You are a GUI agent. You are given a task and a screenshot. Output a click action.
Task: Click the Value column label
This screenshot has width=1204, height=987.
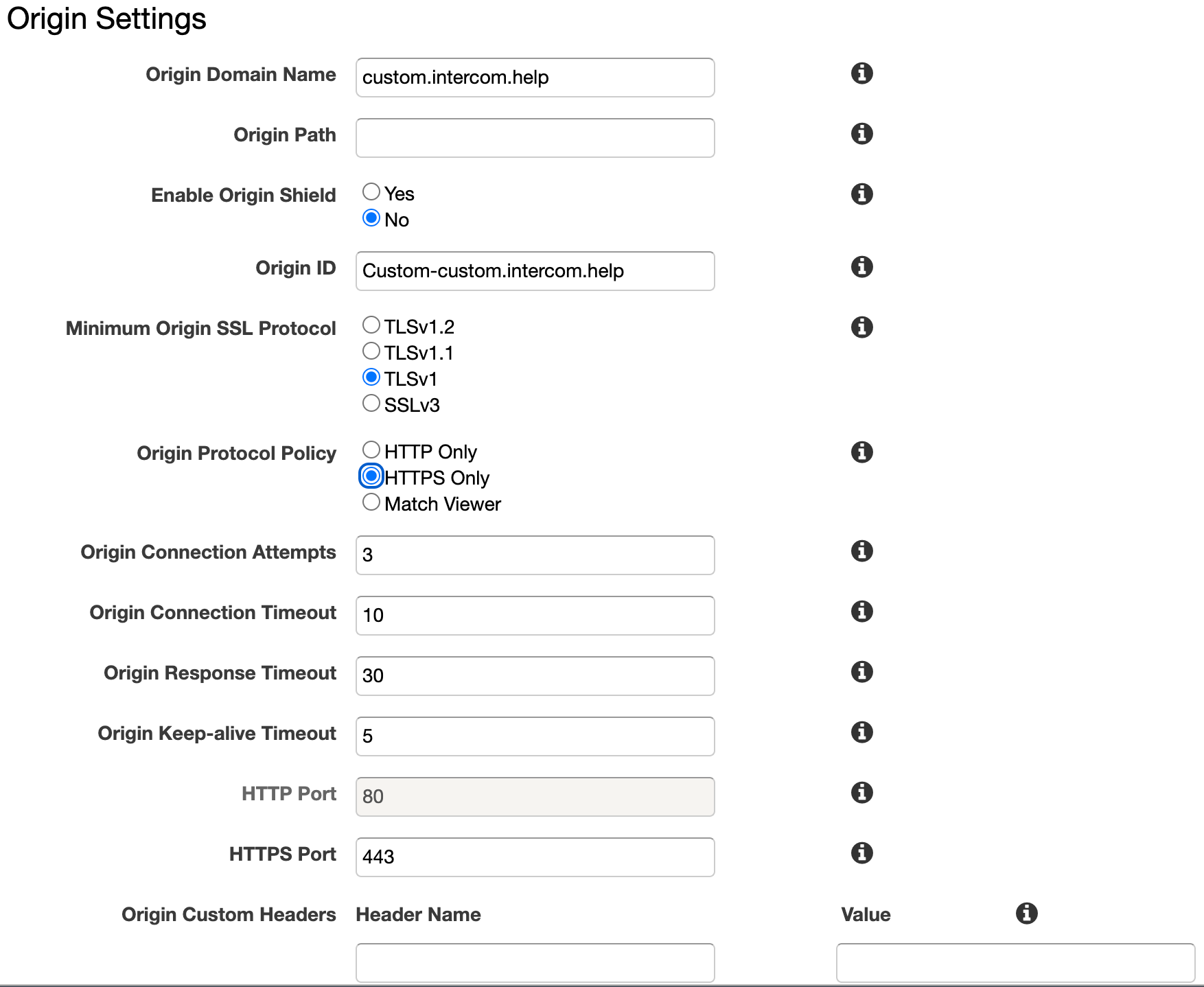tap(866, 914)
